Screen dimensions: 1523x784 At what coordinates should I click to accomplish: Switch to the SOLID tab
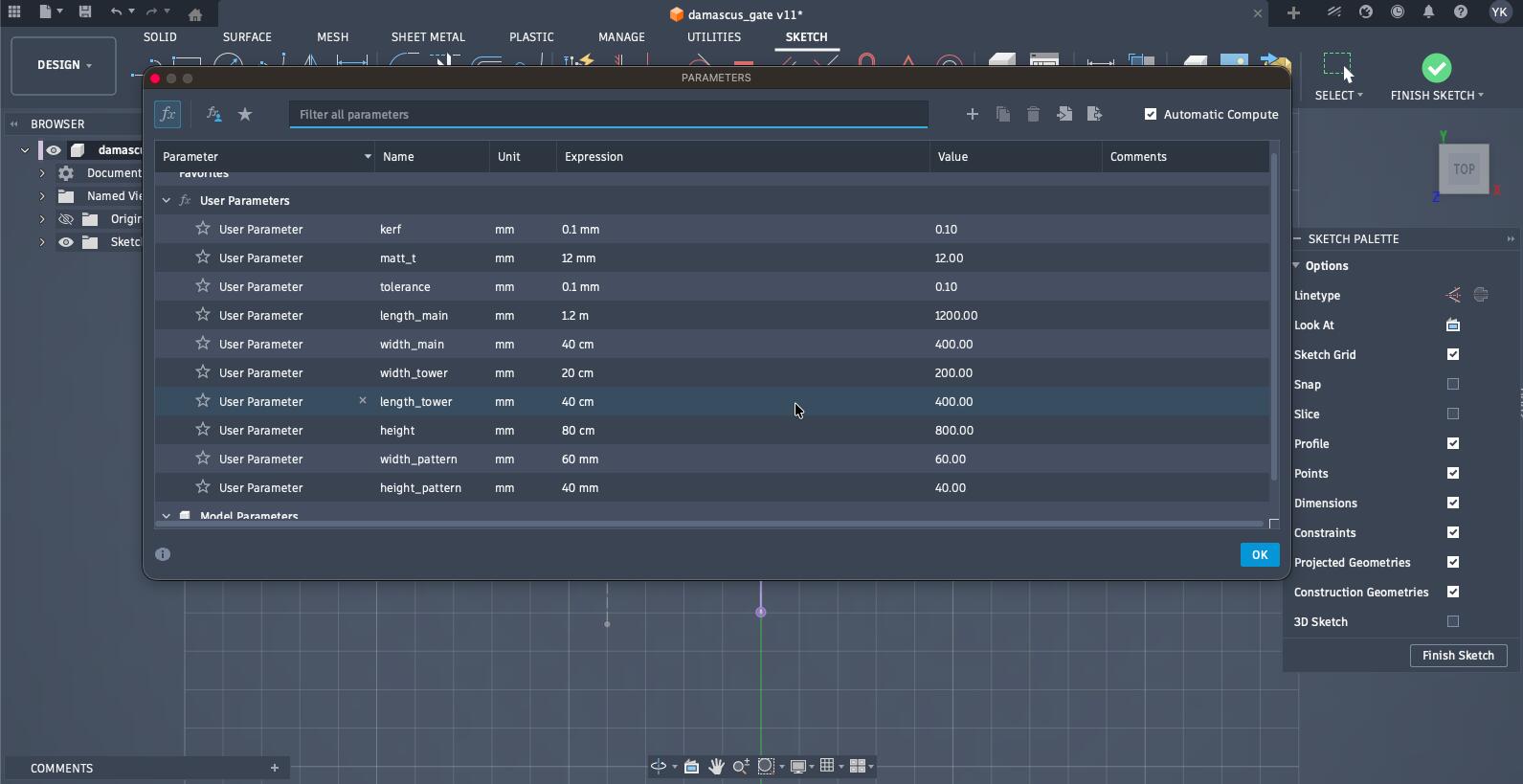click(160, 36)
